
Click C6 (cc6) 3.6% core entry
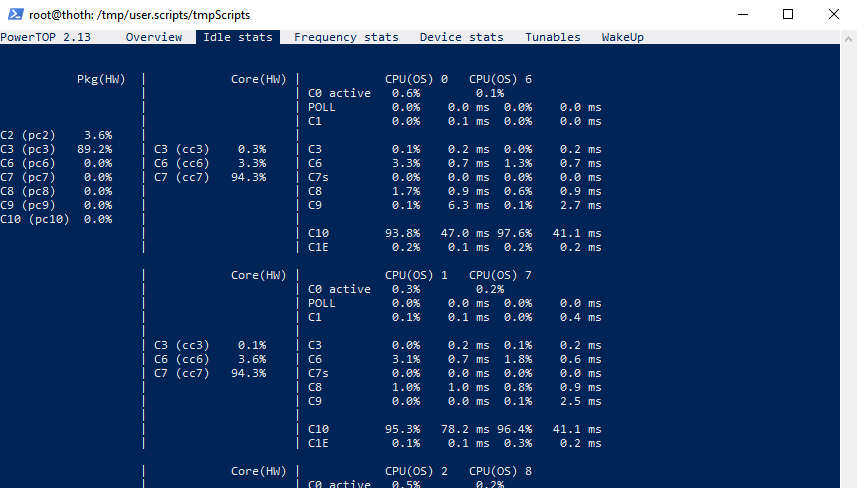pos(210,360)
